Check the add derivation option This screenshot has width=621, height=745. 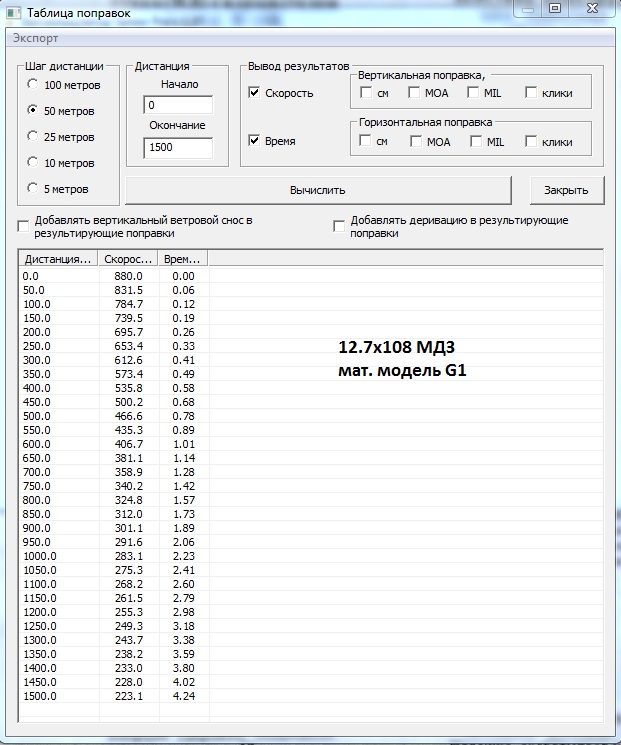coord(339,227)
